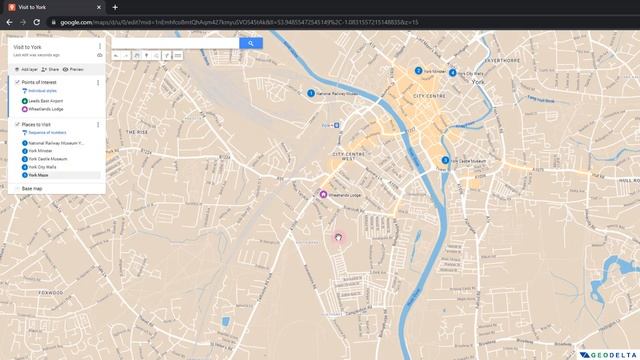Click the purple Wheatlands Lodge marker on map
Screen dimensions: 640x360
[323, 194]
